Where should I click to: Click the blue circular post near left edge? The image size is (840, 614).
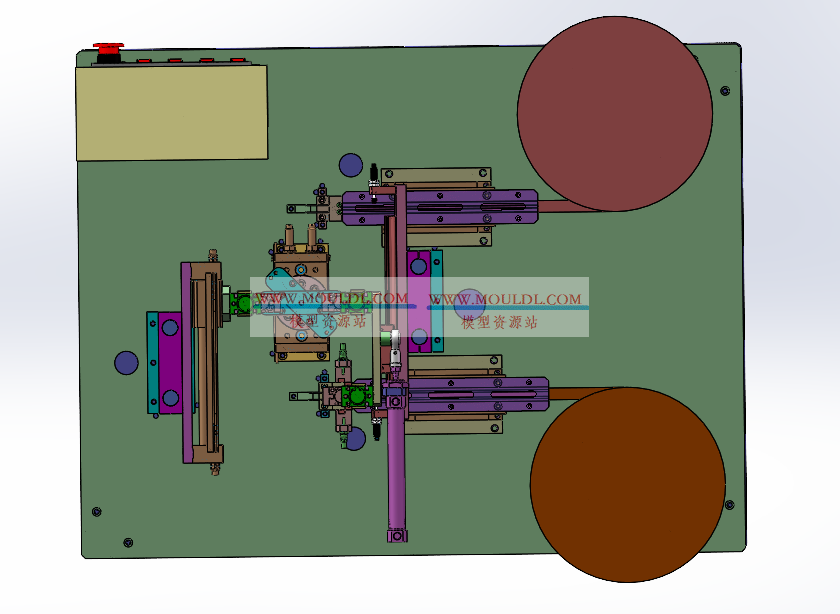126,362
